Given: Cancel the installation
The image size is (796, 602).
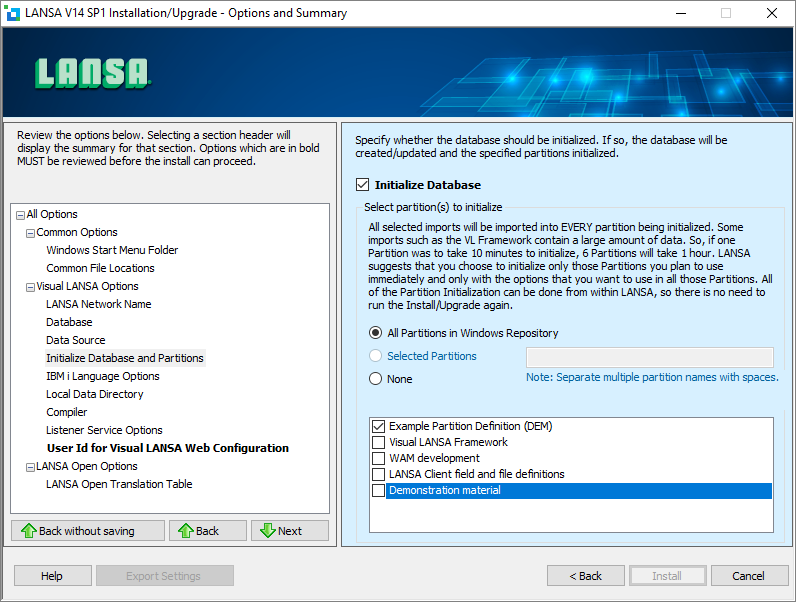Looking at the screenshot, I should click(x=749, y=576).
